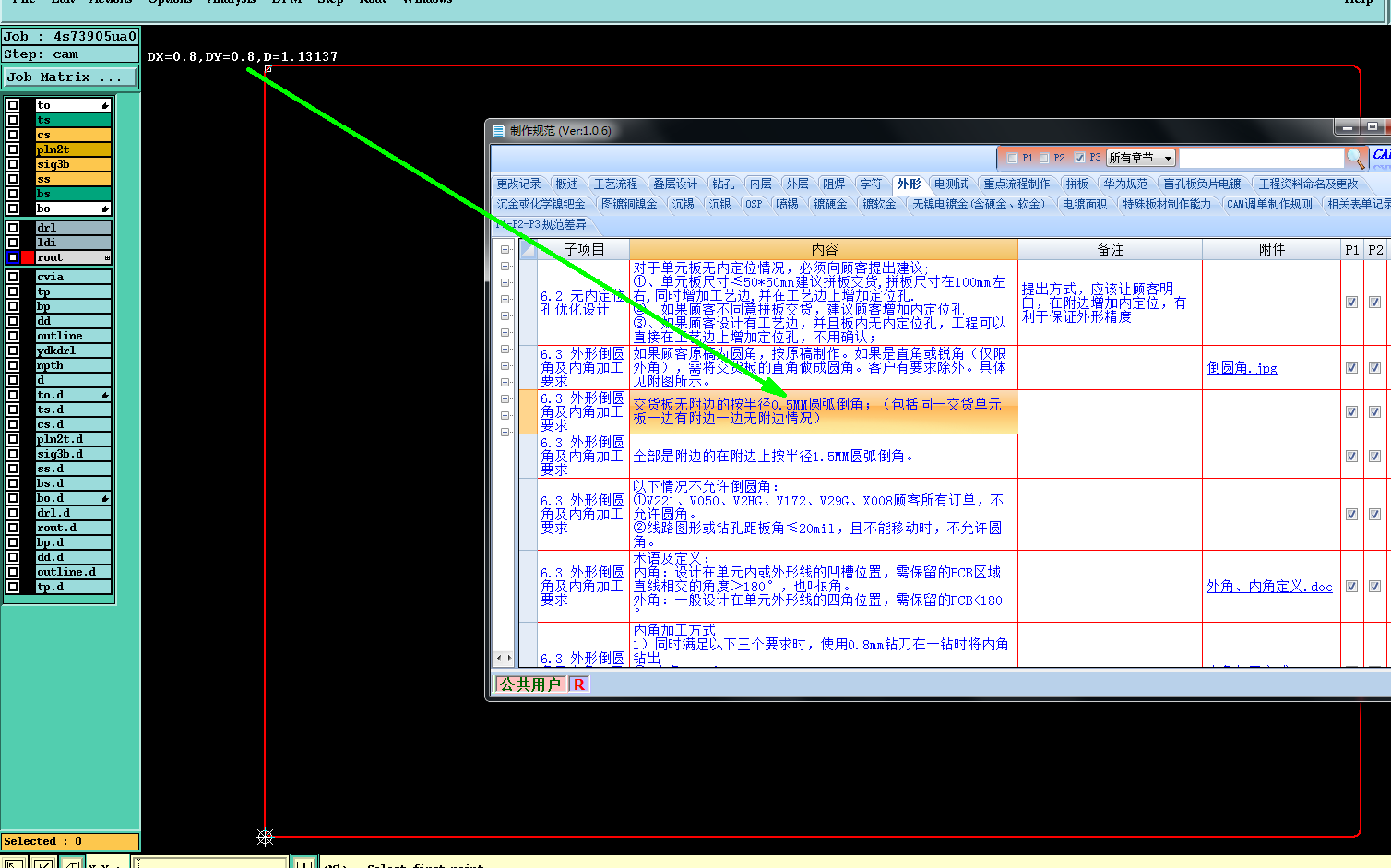1391x868 pixels.
Task: Check the P1 filter checkbox in the toolbar
Action: click(x=1013, y=158)
